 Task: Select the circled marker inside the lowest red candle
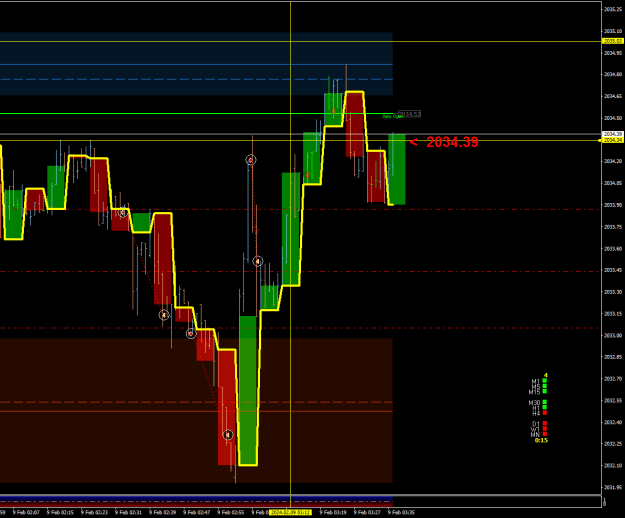(x=228, y=434)
